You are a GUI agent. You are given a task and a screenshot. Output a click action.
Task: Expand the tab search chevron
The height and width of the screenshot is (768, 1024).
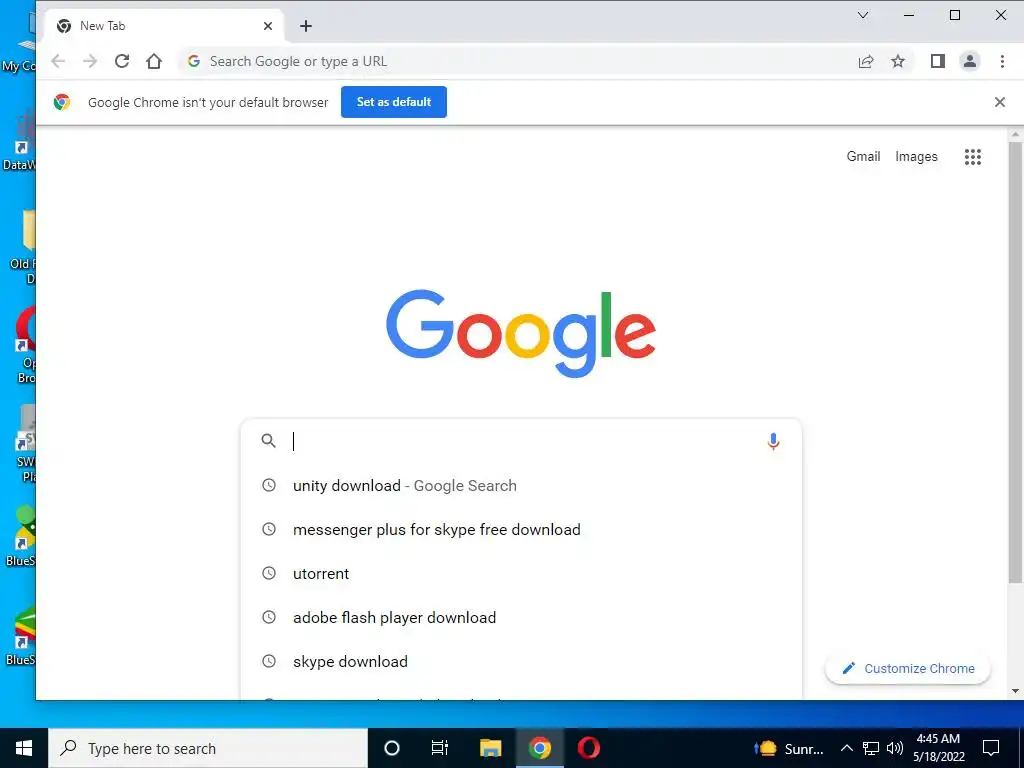click(863, 15)
